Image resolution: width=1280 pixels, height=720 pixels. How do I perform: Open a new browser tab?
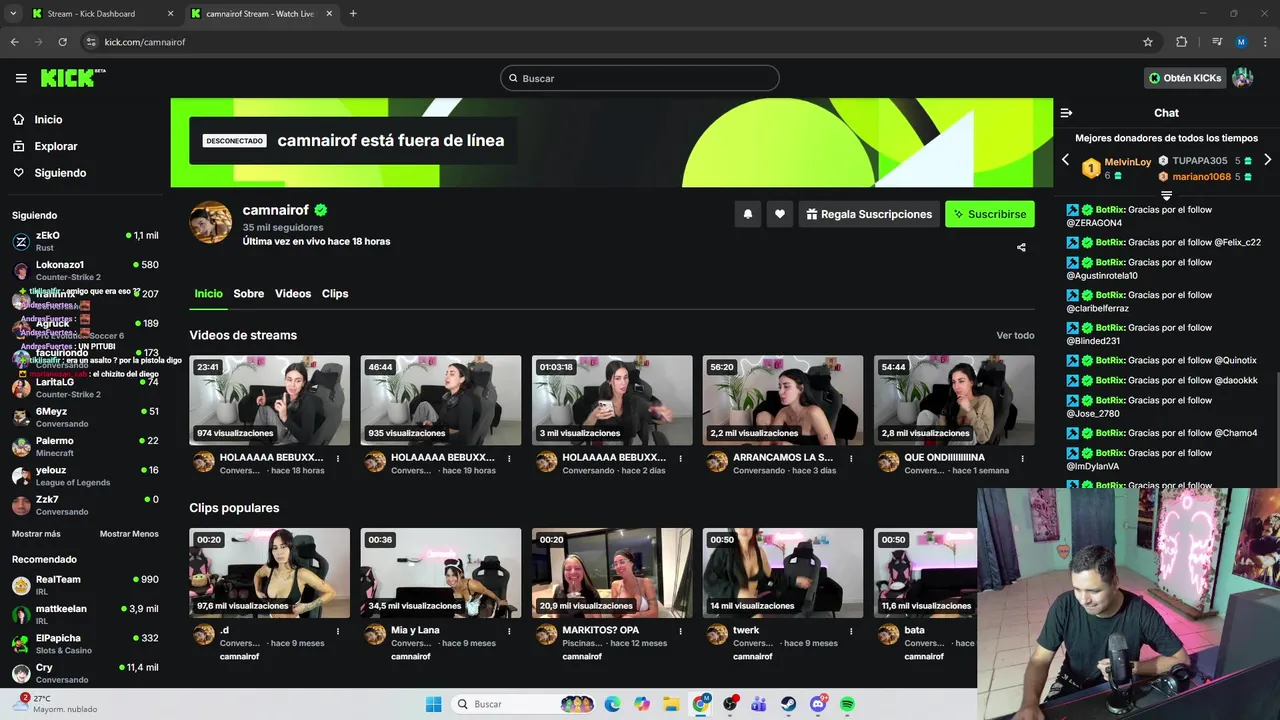(353, 14)
